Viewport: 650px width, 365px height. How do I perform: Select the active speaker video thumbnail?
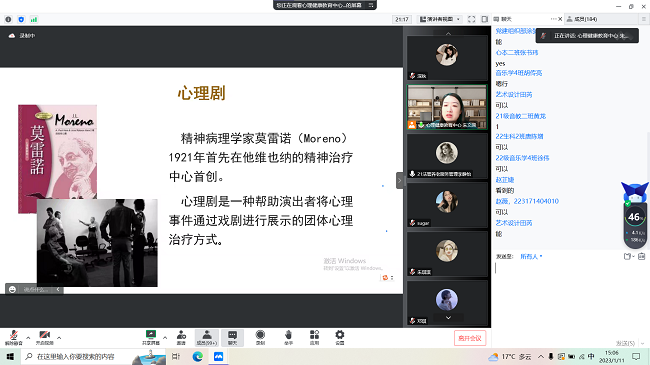447,107
